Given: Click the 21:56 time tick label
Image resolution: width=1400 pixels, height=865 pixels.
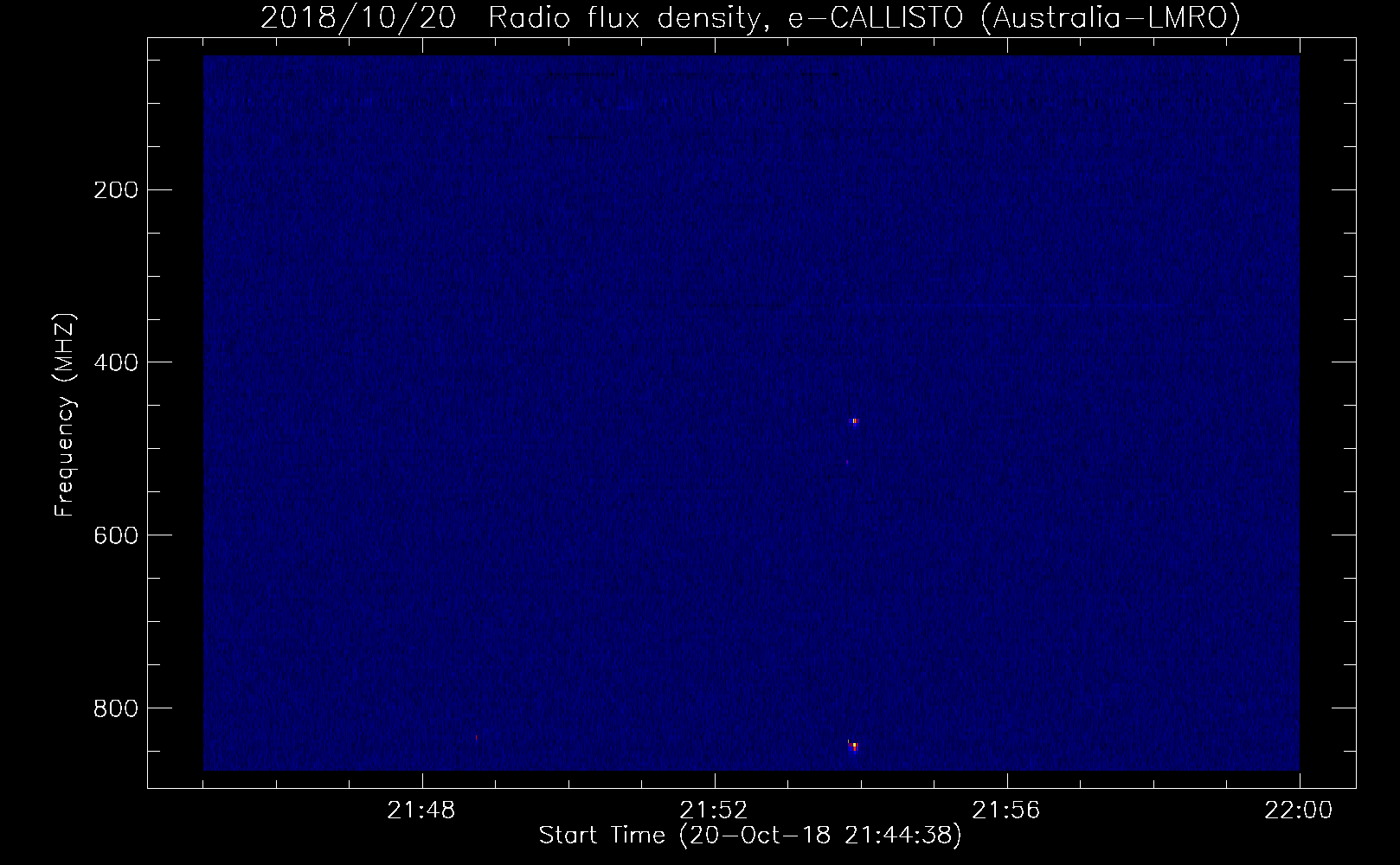Looking at the screenshot, I should point(1006,811).
